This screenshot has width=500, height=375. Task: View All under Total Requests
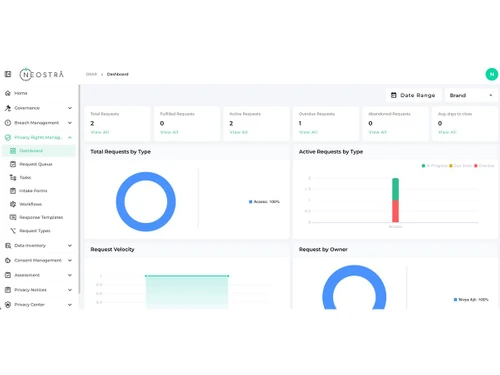click(100, 132)
